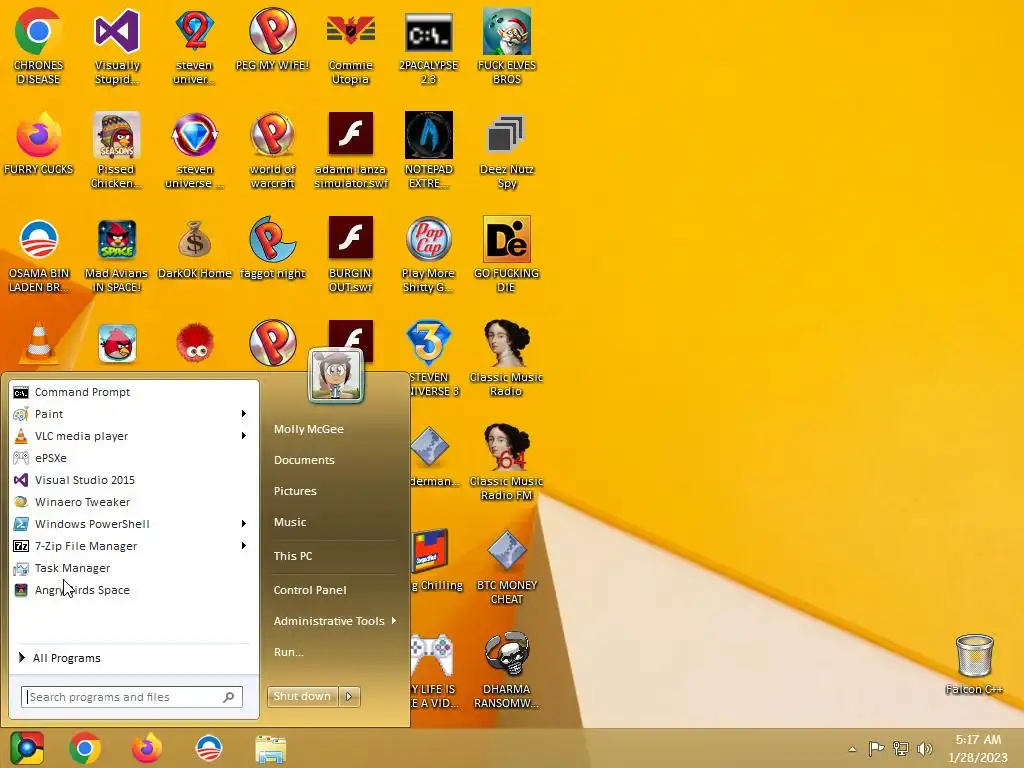This screenshot has width=1024, height=768.
Task: Open File Explorer from the taskbar
Action: 270,749
